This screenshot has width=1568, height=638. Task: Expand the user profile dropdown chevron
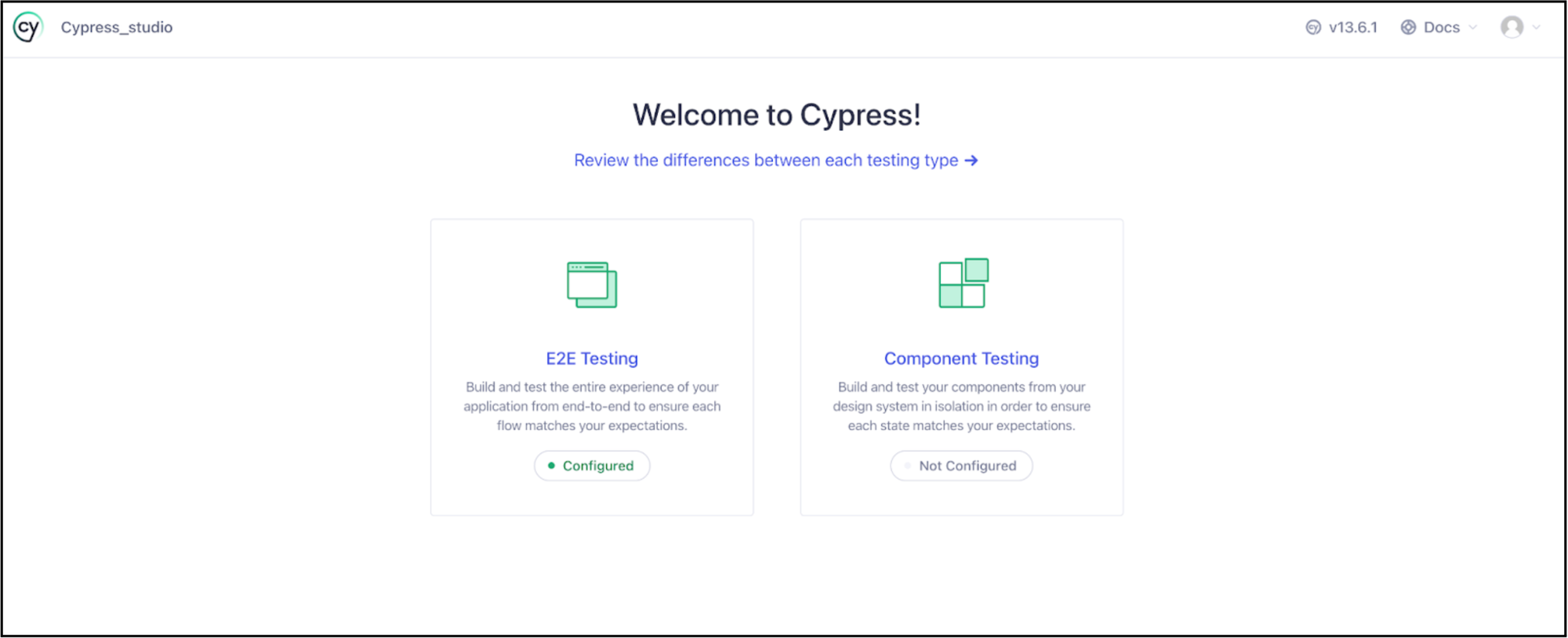[x=1537, y=27]
